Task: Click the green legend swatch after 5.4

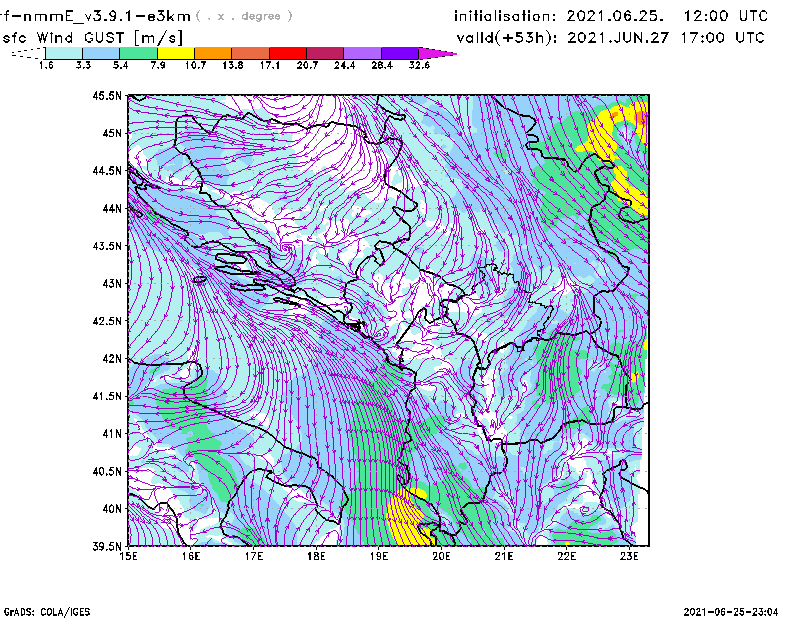Action: tap(138, 53)
